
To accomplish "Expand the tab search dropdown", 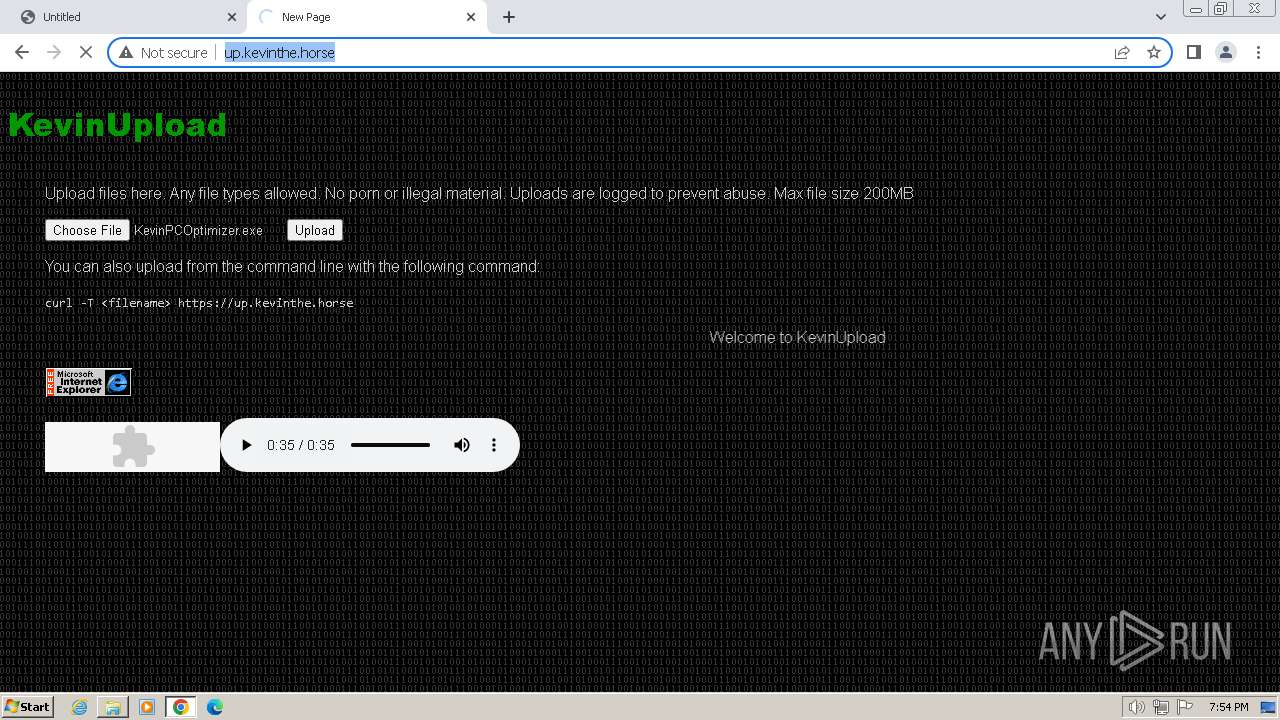I will [1160, 17].
